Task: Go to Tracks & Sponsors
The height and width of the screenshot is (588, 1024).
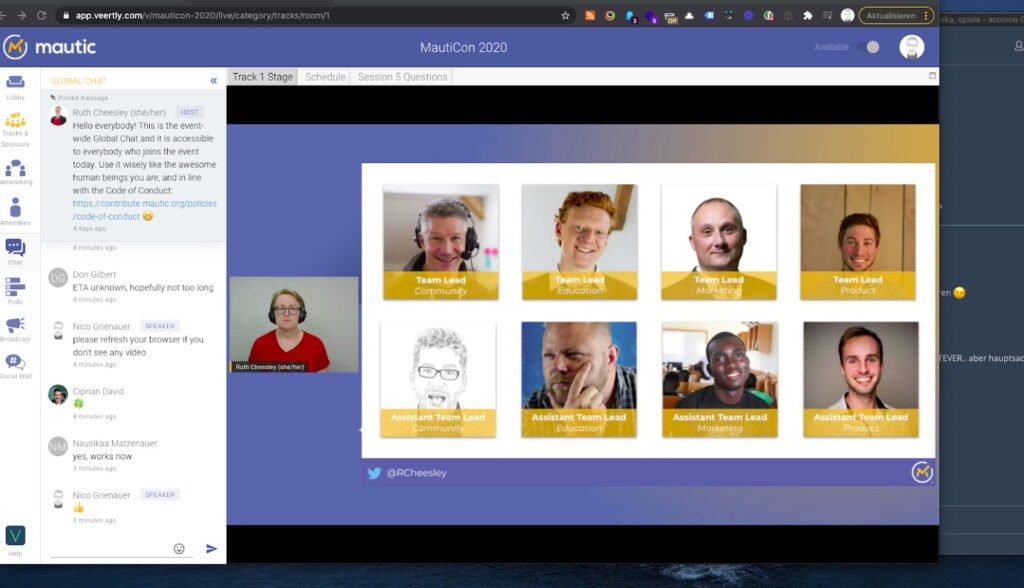Action: coord(15,129)
